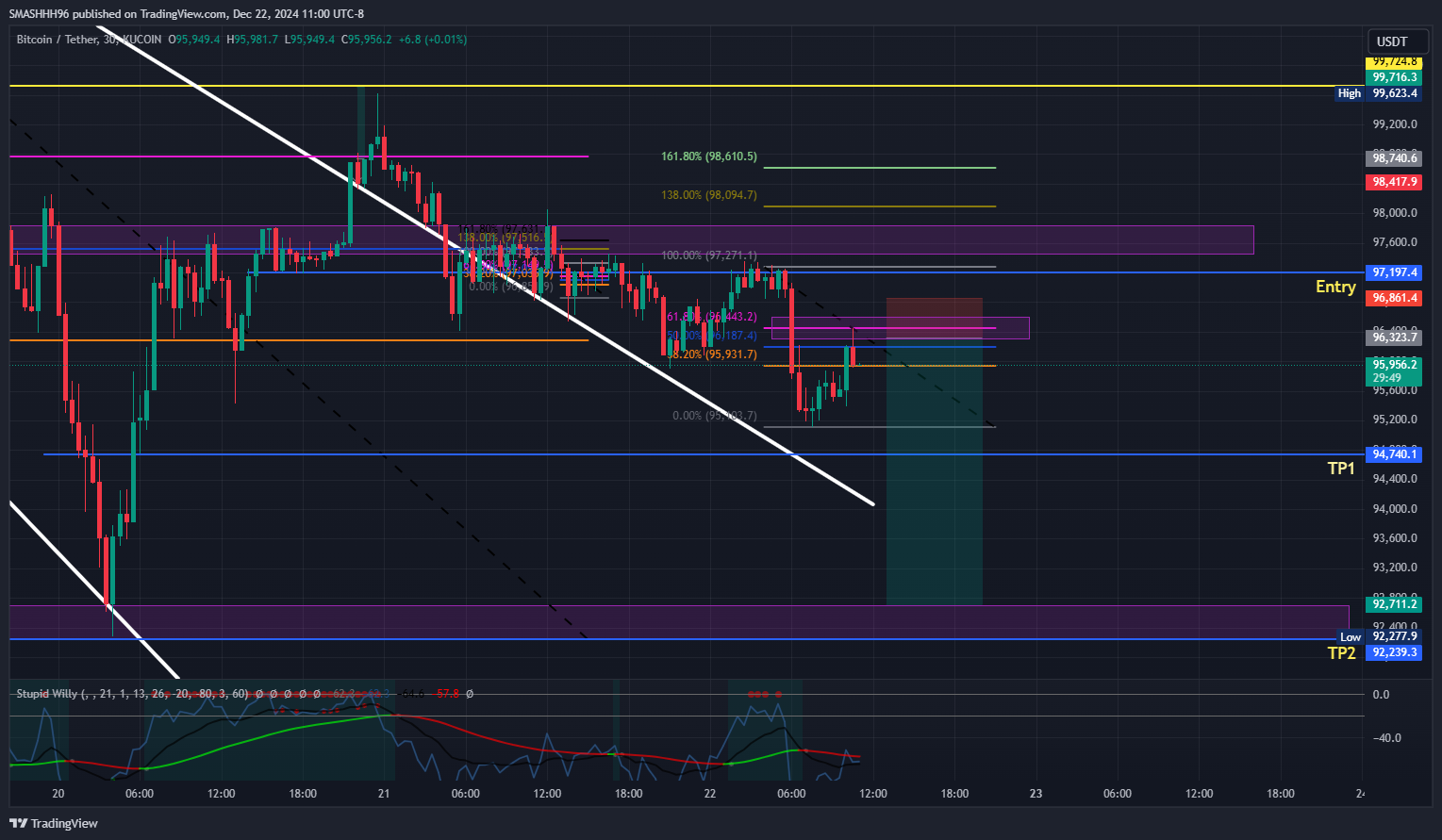Viewport: 1442px width, 840px height.
Task: Click the current price label 95,956.2
Action: click(x=1394, y=371)
